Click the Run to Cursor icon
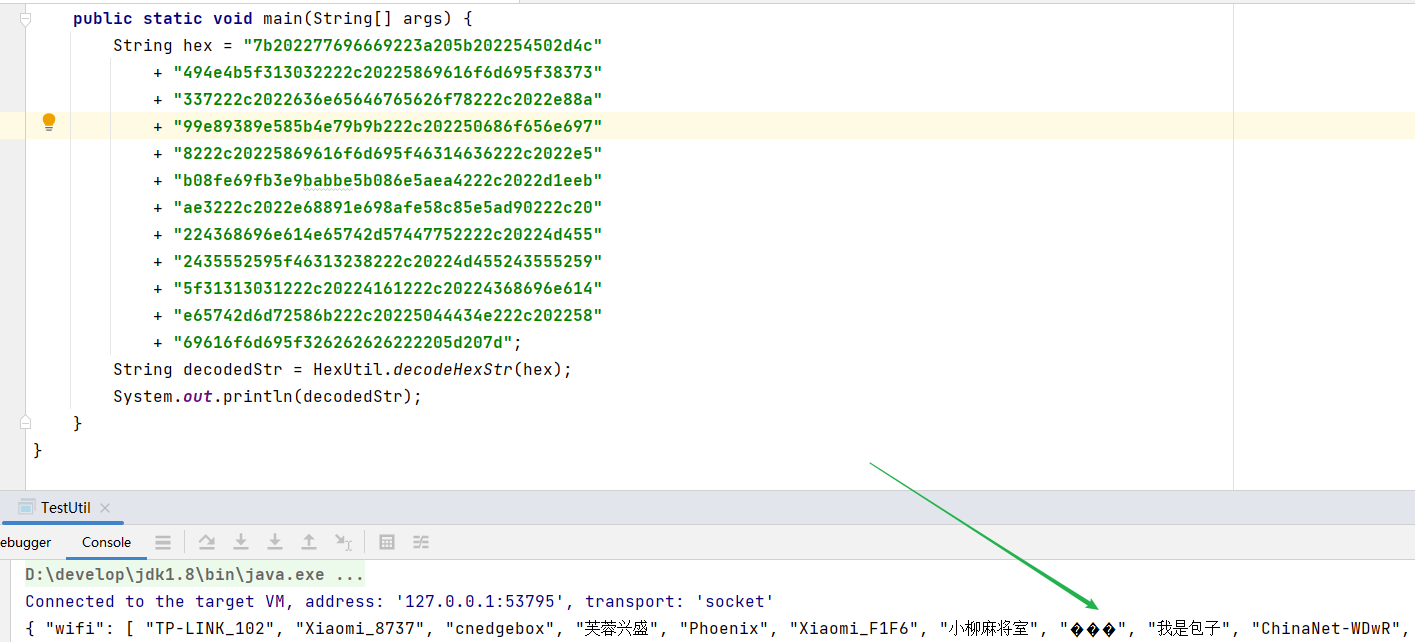The width and height of the screenshot is (1415, 642). pos(344,542)
